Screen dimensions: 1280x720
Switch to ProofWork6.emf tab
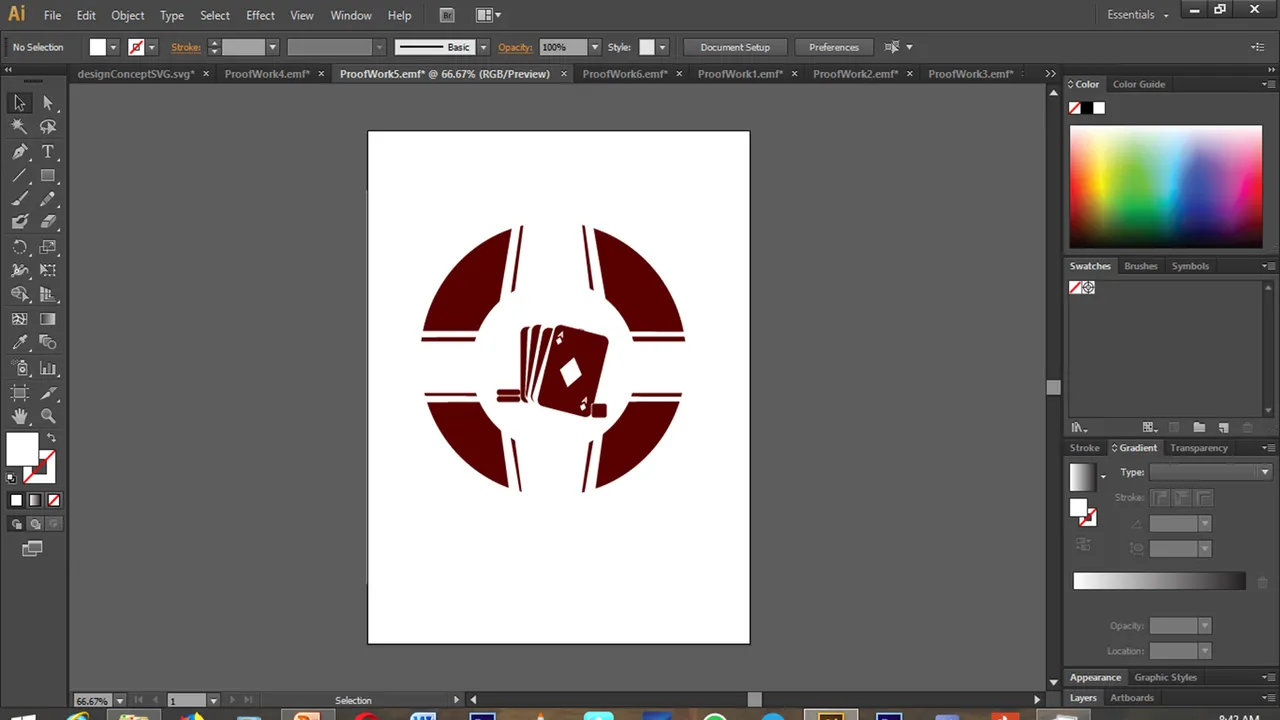tap(624, 74)
